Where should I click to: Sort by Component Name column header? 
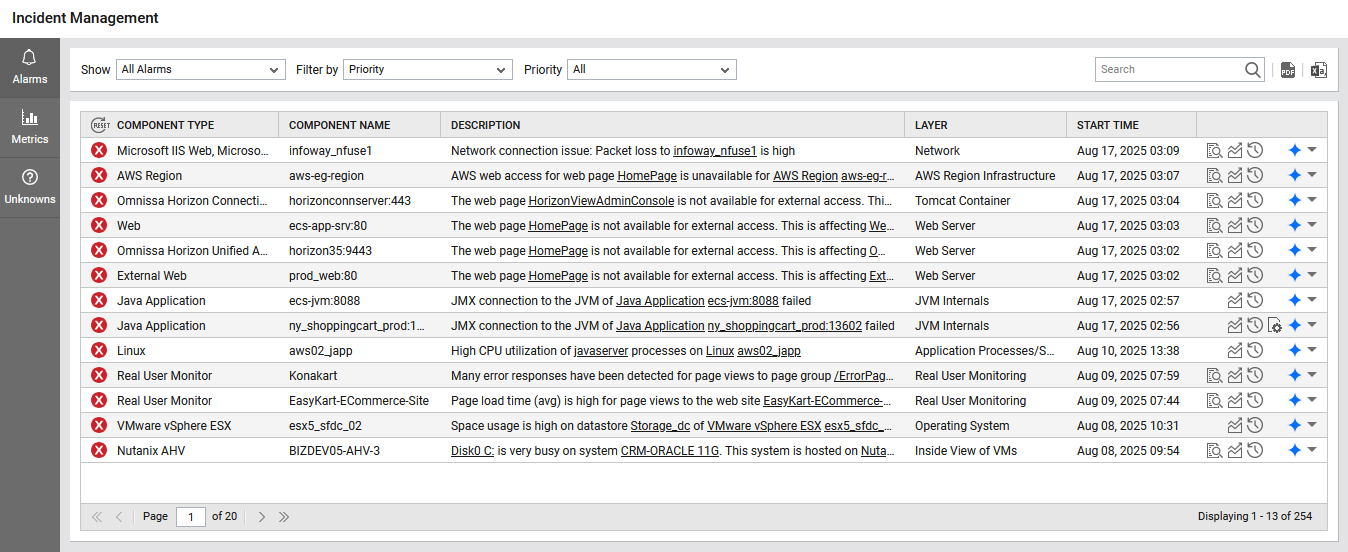click(x=339, y=126)
